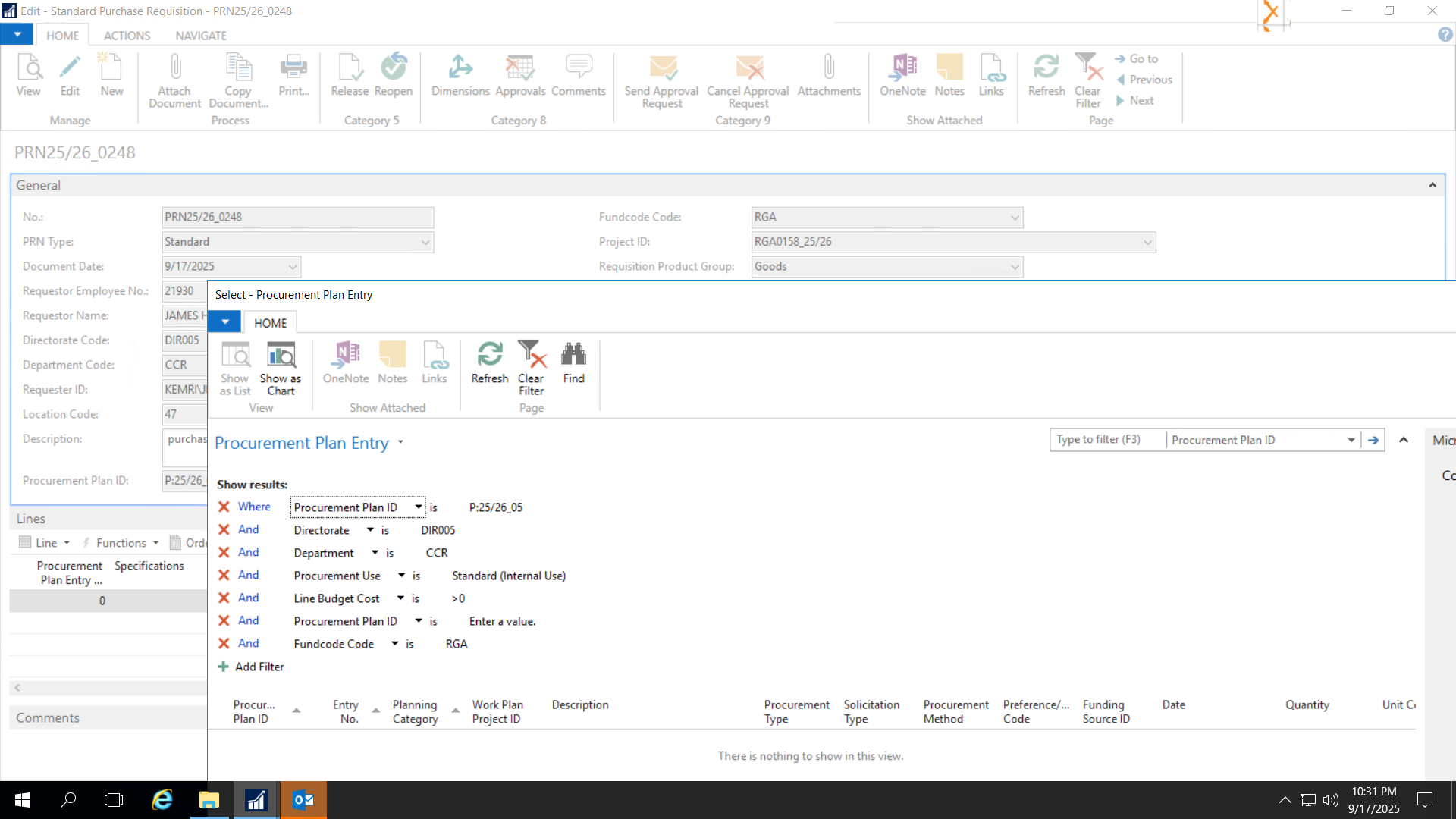This screenshot has height=819, width=1456.
Task: Click the Add Filter link
Action: (x=259, y=667)
